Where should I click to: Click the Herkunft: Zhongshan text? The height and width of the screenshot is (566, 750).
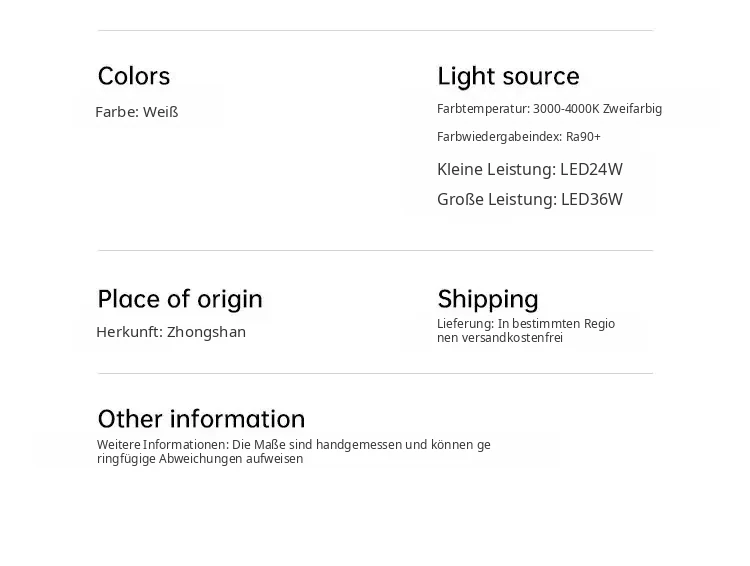(x=171, y=332)
